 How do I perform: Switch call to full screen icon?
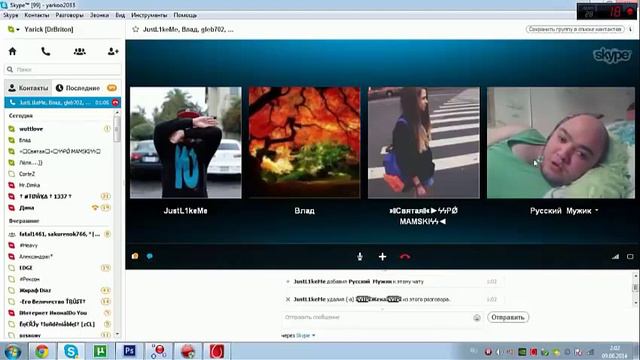pos(630,256)
